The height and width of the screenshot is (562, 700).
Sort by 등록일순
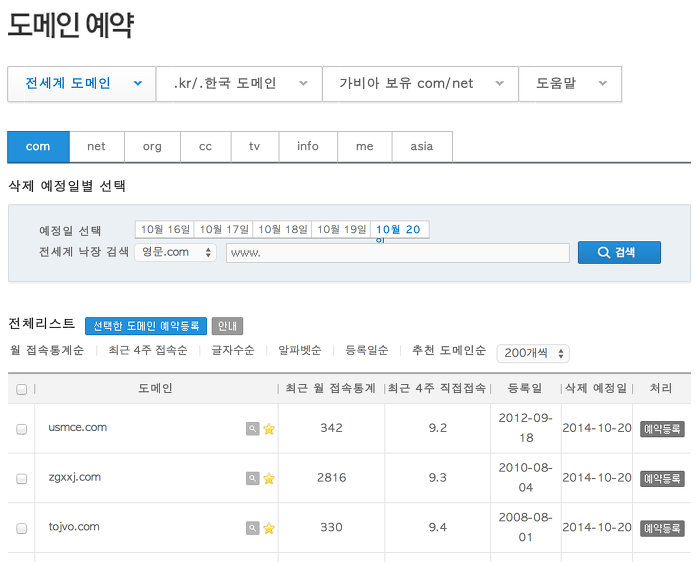[367, 350]
